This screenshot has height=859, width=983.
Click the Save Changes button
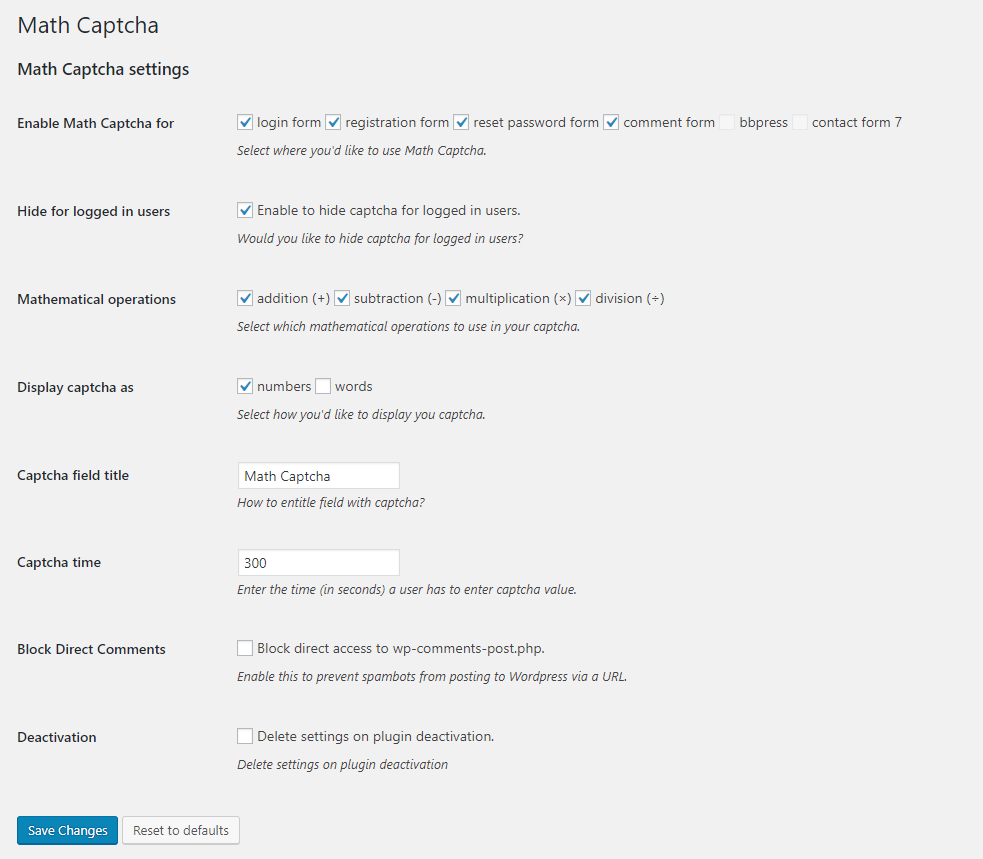tap(67, 830)
